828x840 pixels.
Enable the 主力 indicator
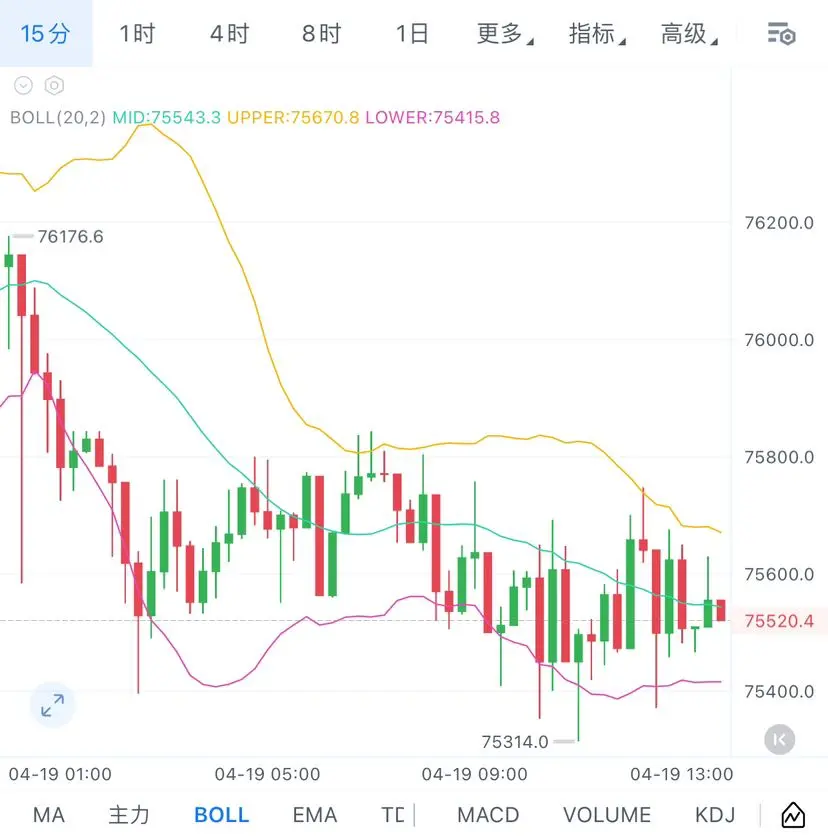129,815
